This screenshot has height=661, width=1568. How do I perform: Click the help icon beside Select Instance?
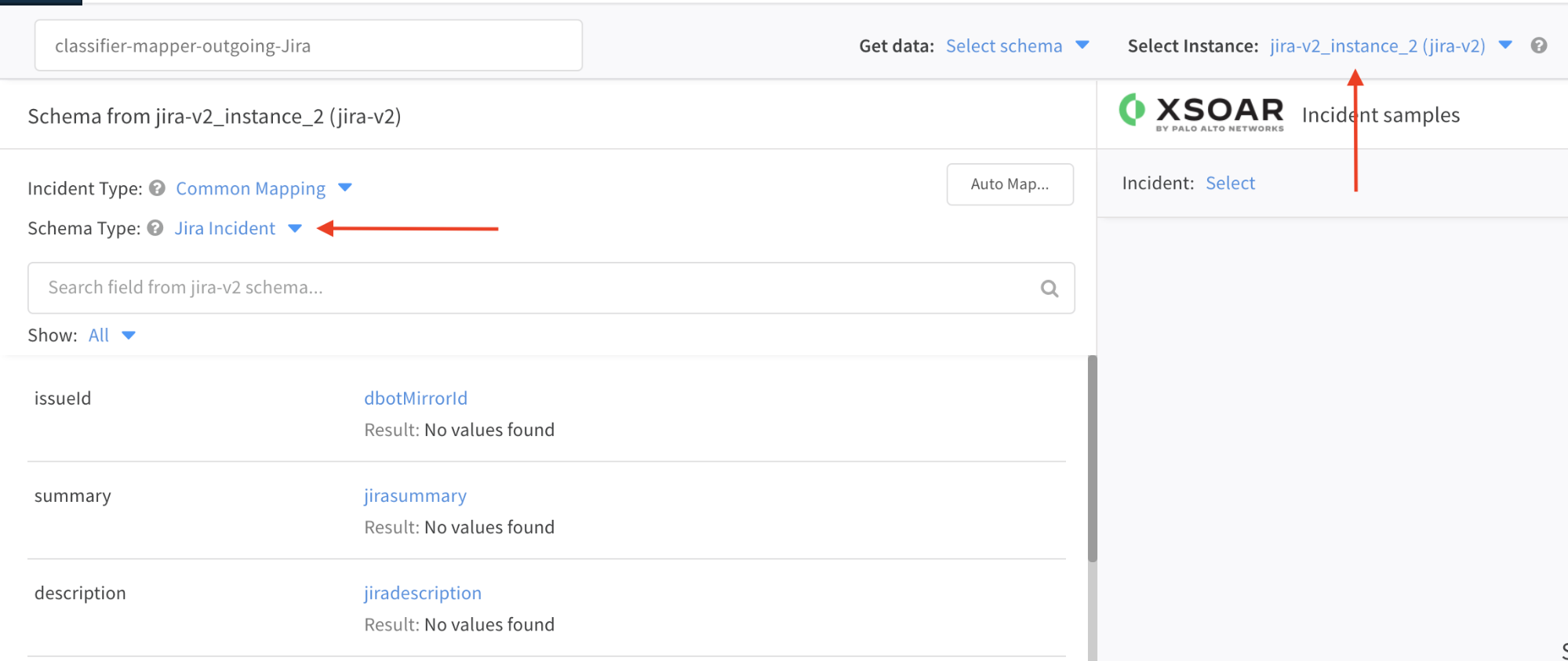tap(1538, 45)
